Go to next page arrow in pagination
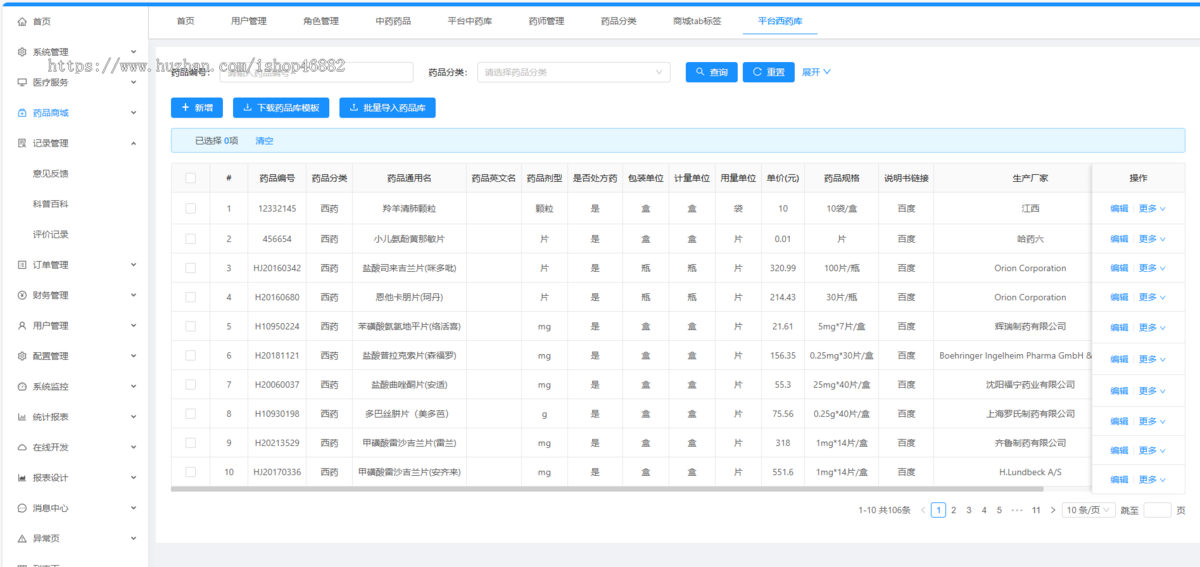Image resolution: width=1200 pixels, height=567 pixels. [1052, 510]
